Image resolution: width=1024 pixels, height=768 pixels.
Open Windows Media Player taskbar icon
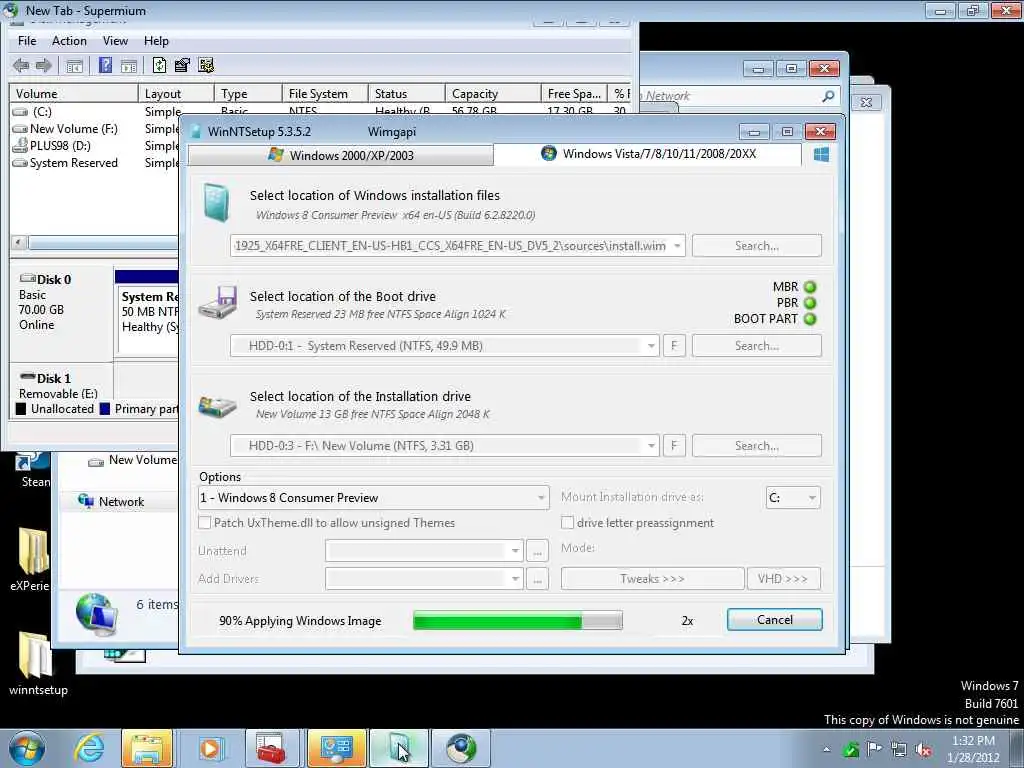pyautogui.click(x=210, y=748)
